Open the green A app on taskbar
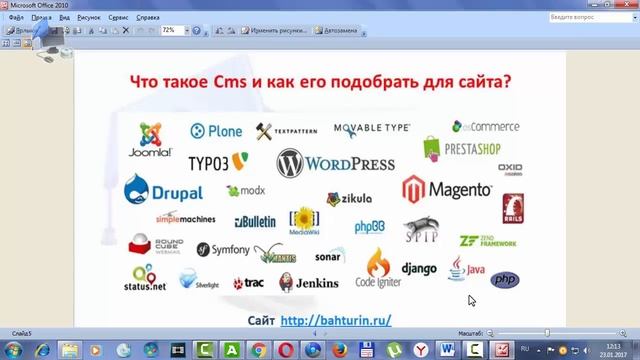The image size is (640, 360). [x=231, y=350]
